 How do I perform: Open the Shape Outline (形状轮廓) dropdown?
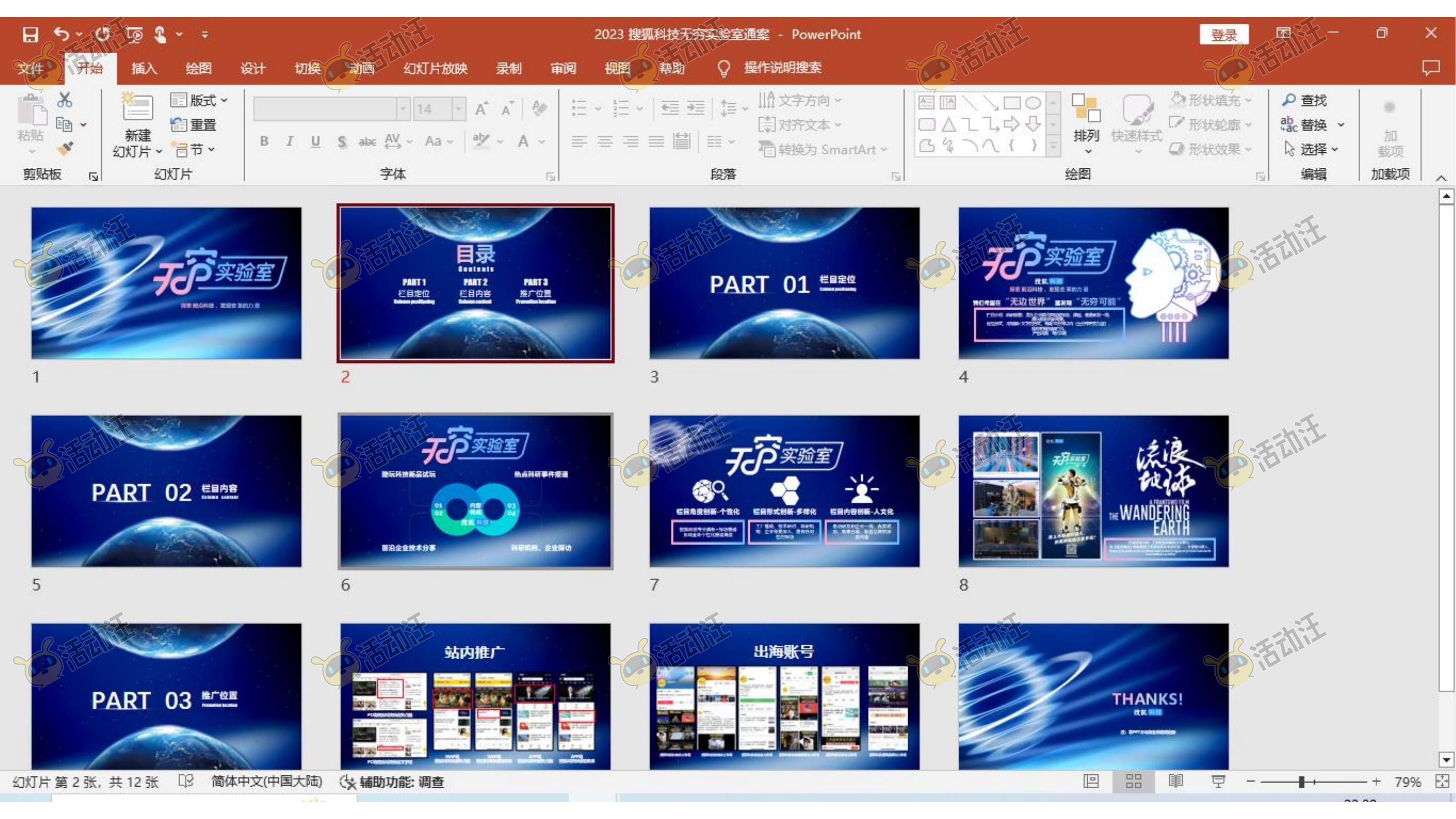[1211, 125]
